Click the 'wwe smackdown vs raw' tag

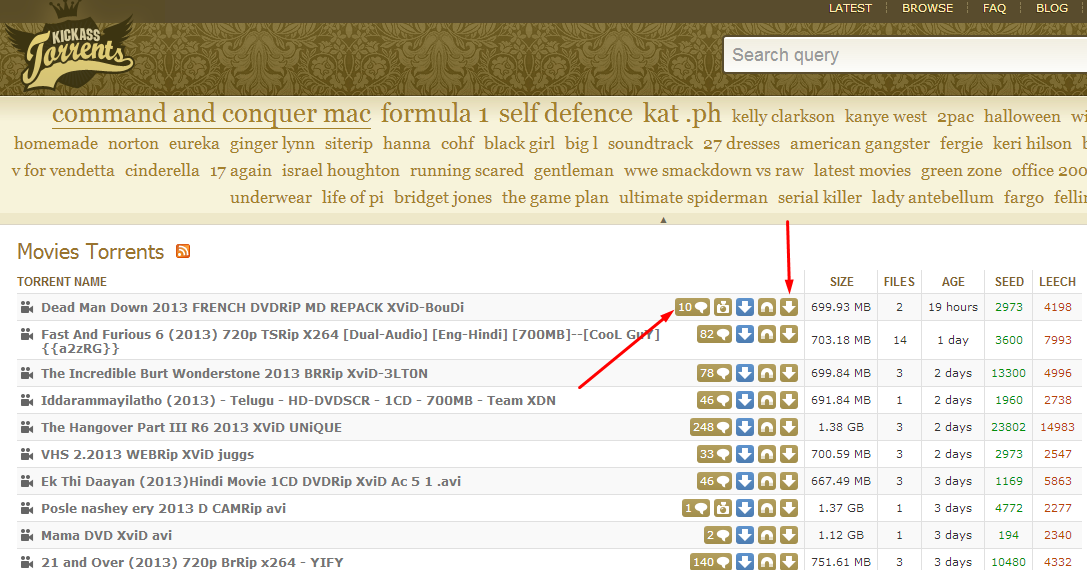[713, 171]
